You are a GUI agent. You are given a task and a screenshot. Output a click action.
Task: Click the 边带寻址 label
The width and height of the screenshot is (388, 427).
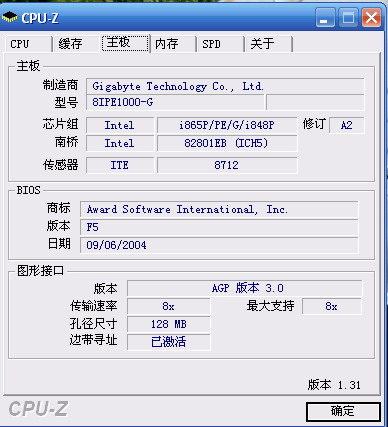point(93,340)
